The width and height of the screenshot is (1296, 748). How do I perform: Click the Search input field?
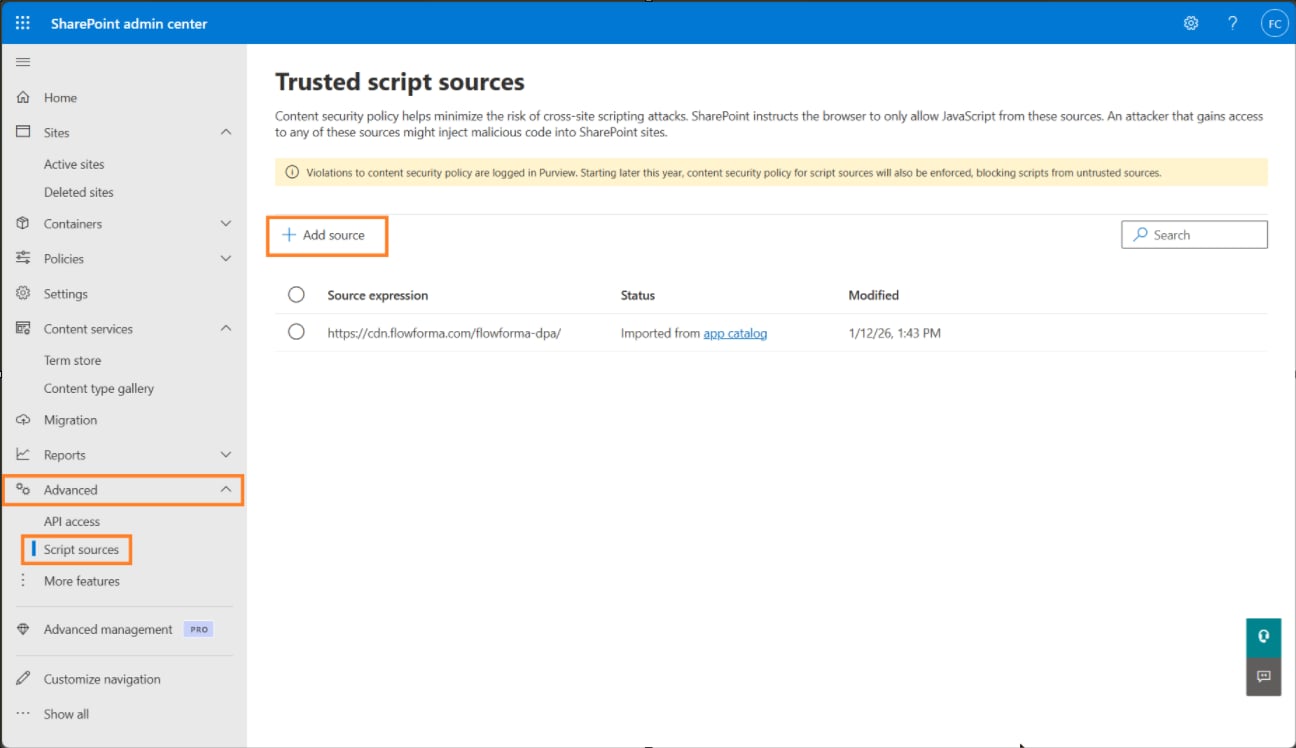(1195, 235)
